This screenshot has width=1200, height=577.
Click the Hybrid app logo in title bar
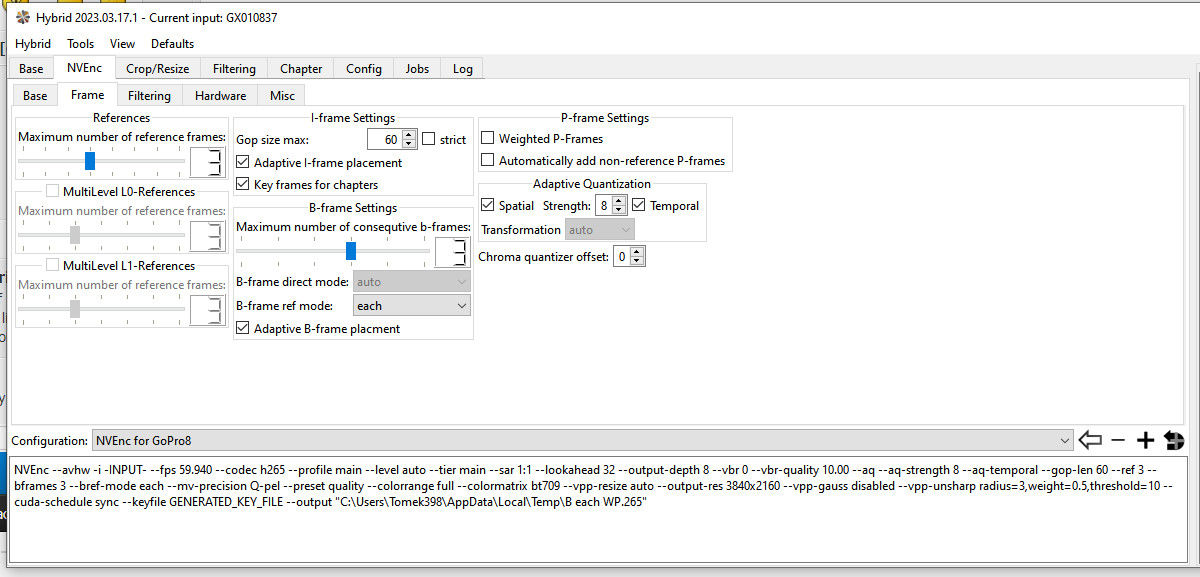23,16
